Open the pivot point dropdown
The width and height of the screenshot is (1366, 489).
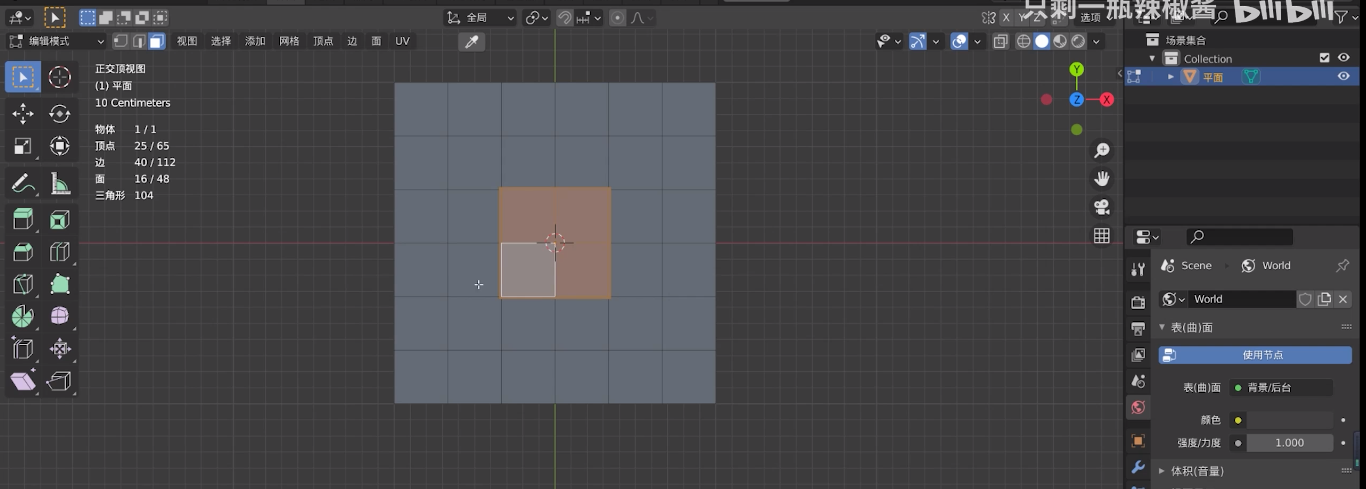[537, 17]
